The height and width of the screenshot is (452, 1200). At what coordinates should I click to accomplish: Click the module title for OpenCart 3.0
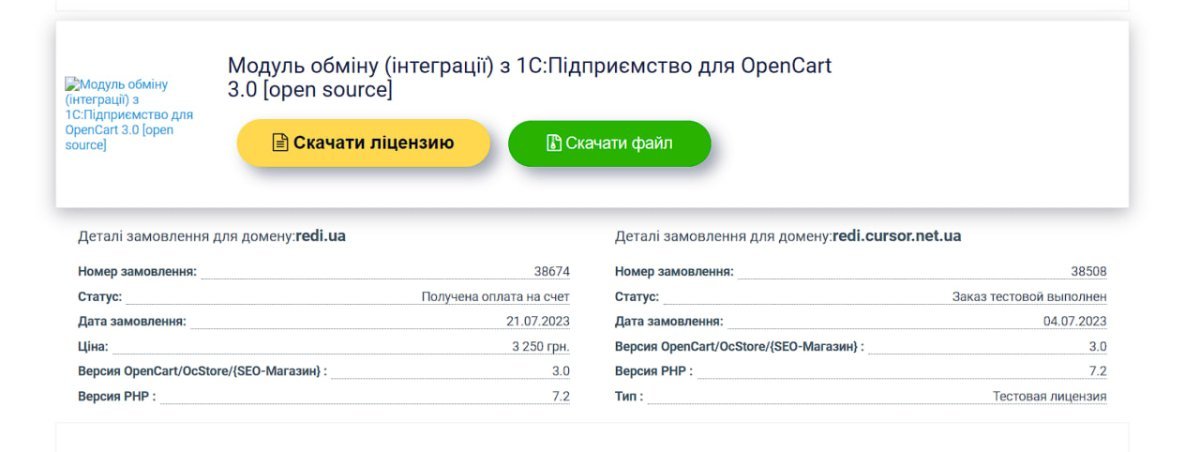[530, 78]
